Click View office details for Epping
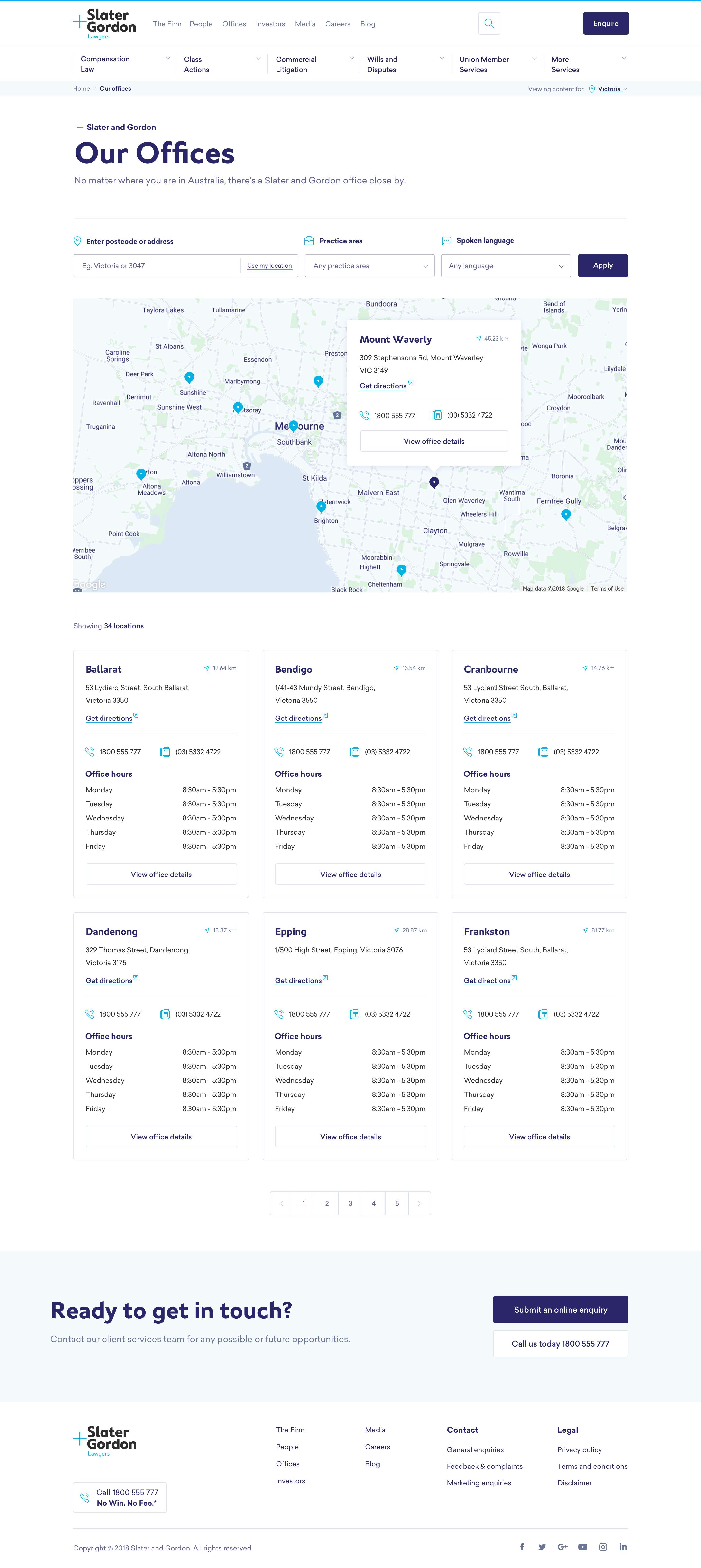The image size is (701, 1568). 350,1136
